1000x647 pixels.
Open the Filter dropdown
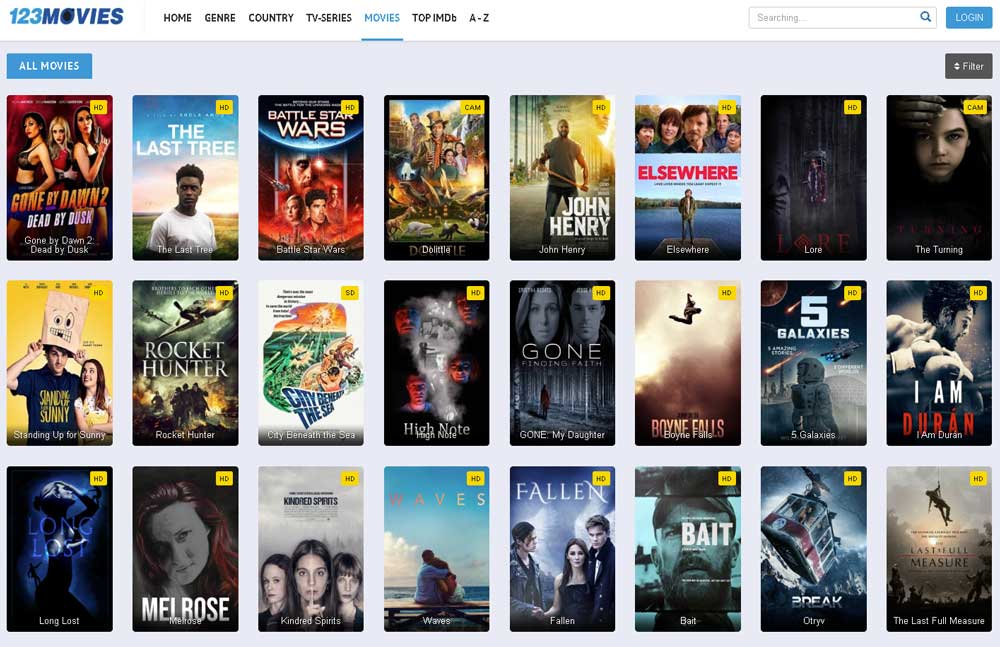[968, 66]
